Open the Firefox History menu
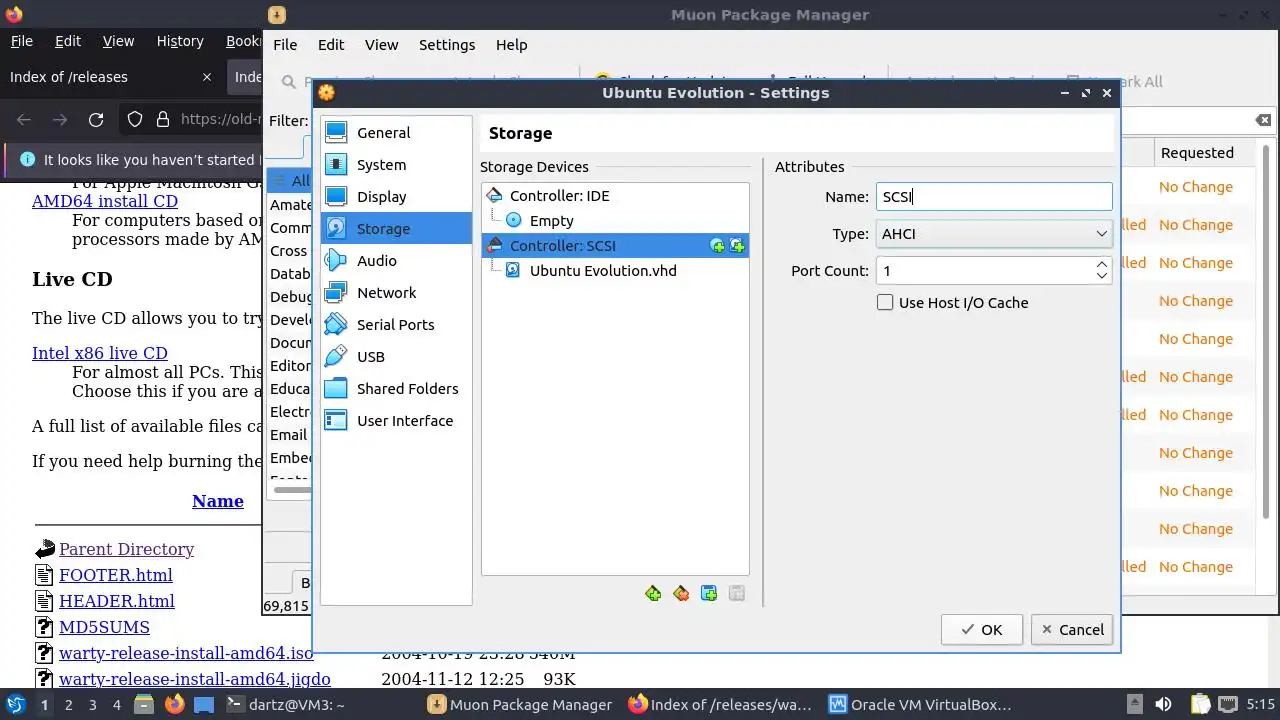Screen dimensions: 1280x720 pyautogui.click(x=180, y=41)
